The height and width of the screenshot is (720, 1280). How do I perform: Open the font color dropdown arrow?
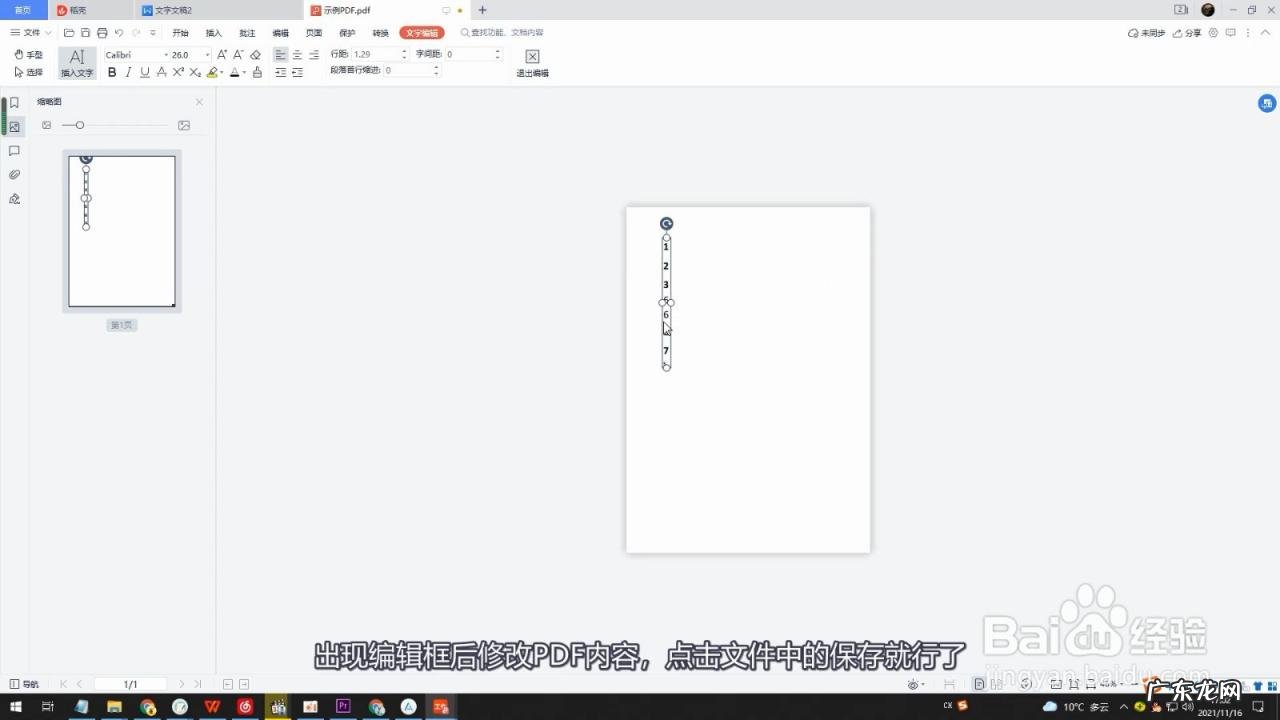point(244,72)
